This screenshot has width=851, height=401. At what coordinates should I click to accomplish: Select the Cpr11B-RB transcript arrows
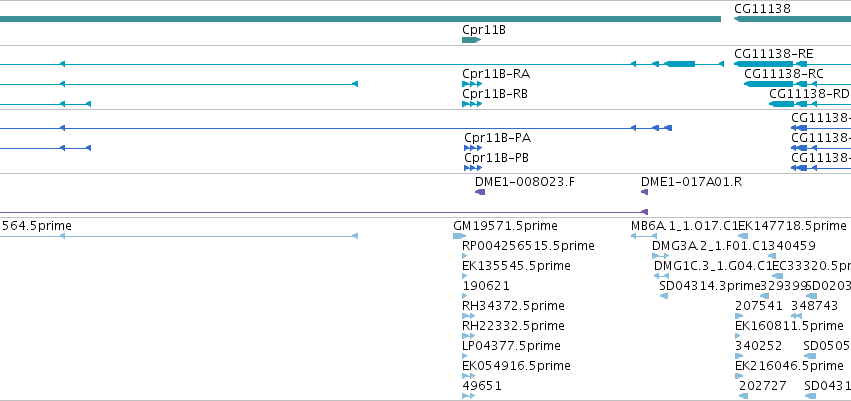[472, 104]
